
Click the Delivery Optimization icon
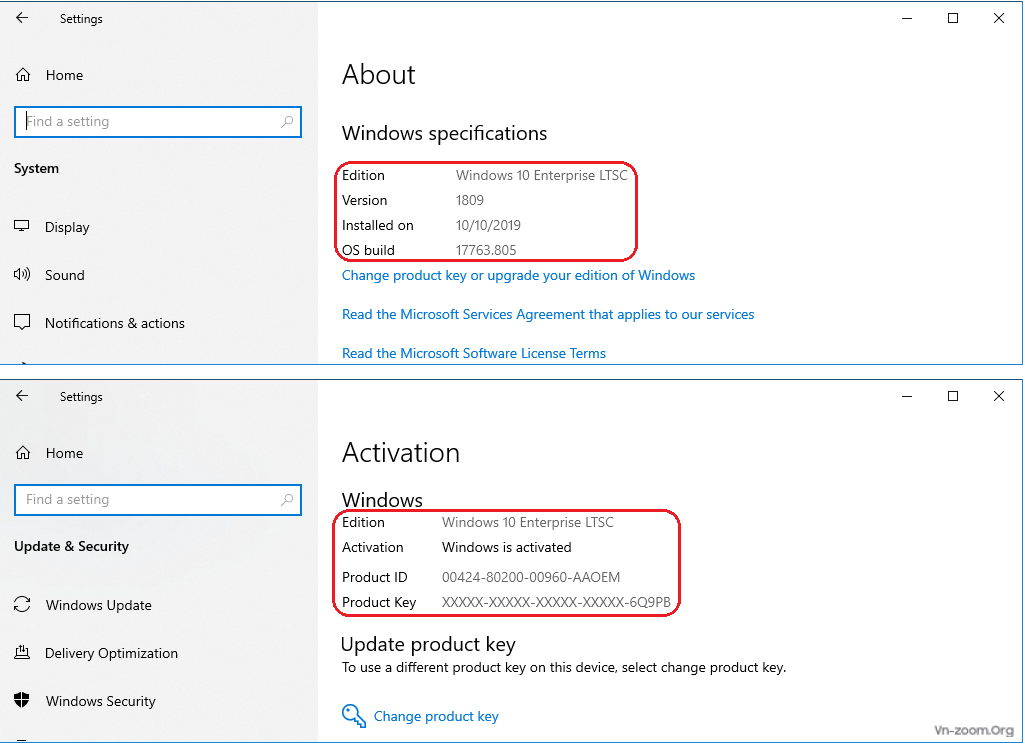coord(22,652)
